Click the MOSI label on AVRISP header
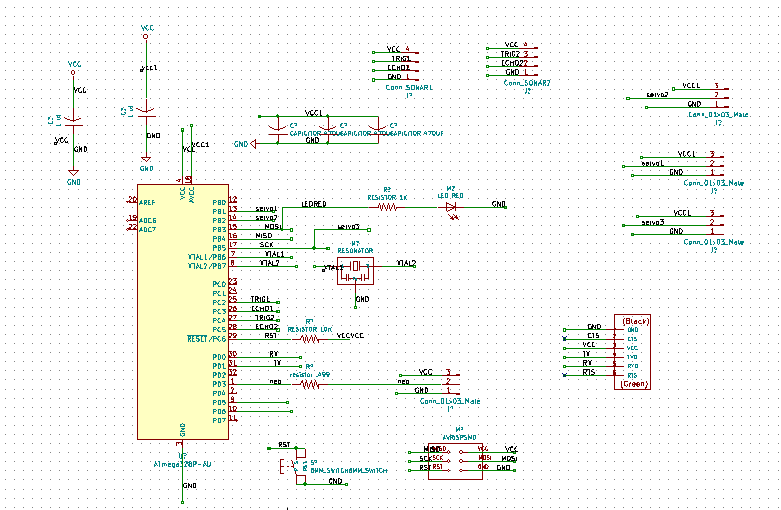 [509, 459]
